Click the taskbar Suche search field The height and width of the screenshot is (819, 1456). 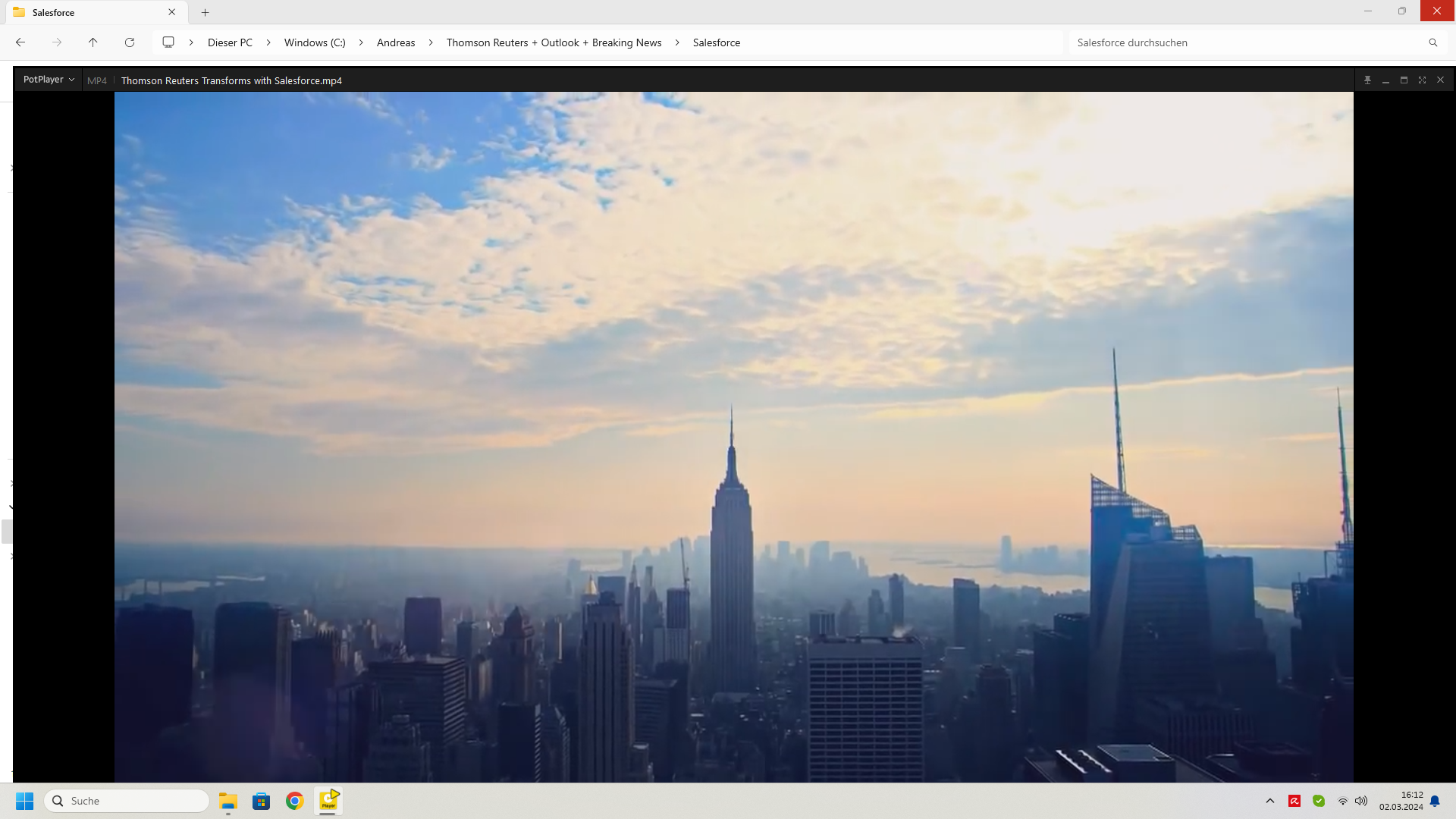127,801
